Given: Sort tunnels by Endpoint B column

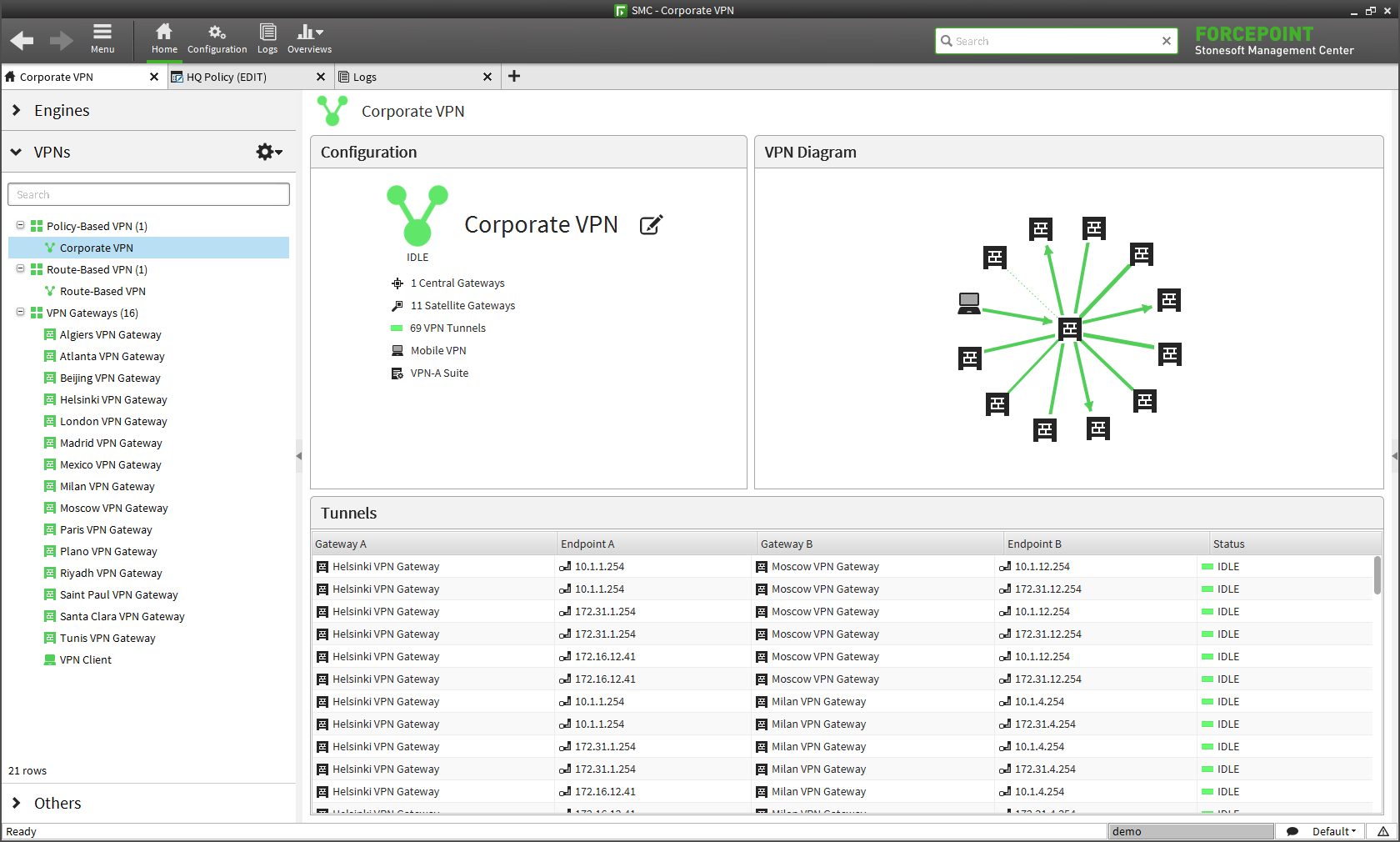Looking at the screenshot, I should point(1106,544).
